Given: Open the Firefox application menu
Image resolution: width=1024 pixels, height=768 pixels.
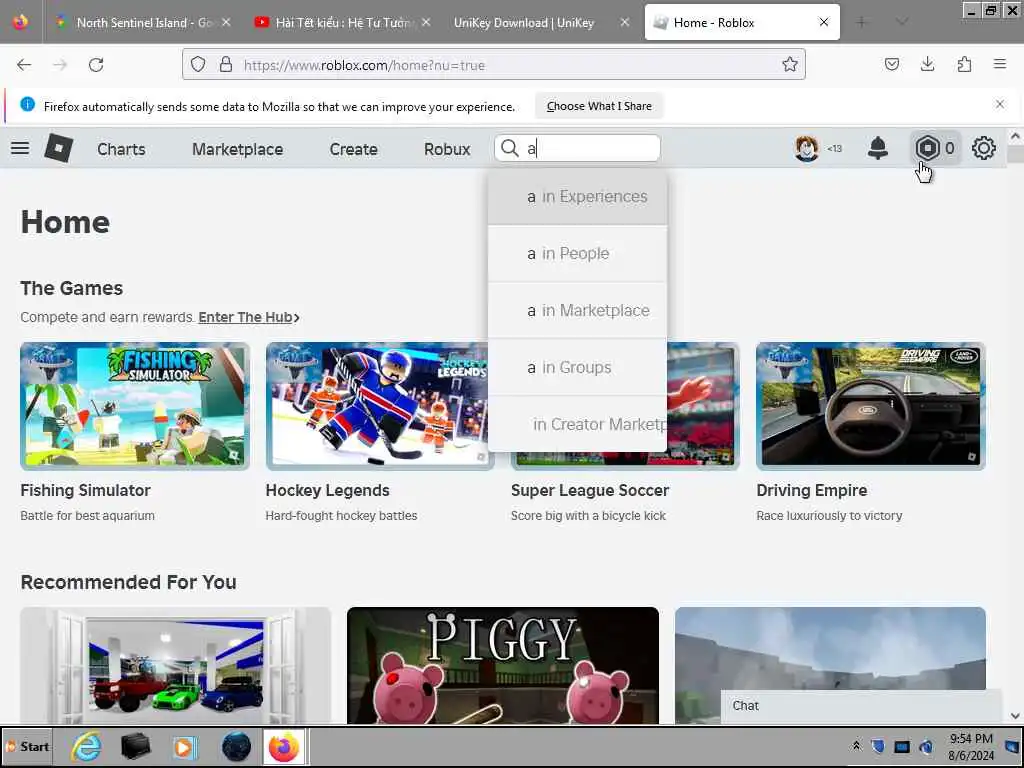Looking at the screenshot, I should 1000,64.
